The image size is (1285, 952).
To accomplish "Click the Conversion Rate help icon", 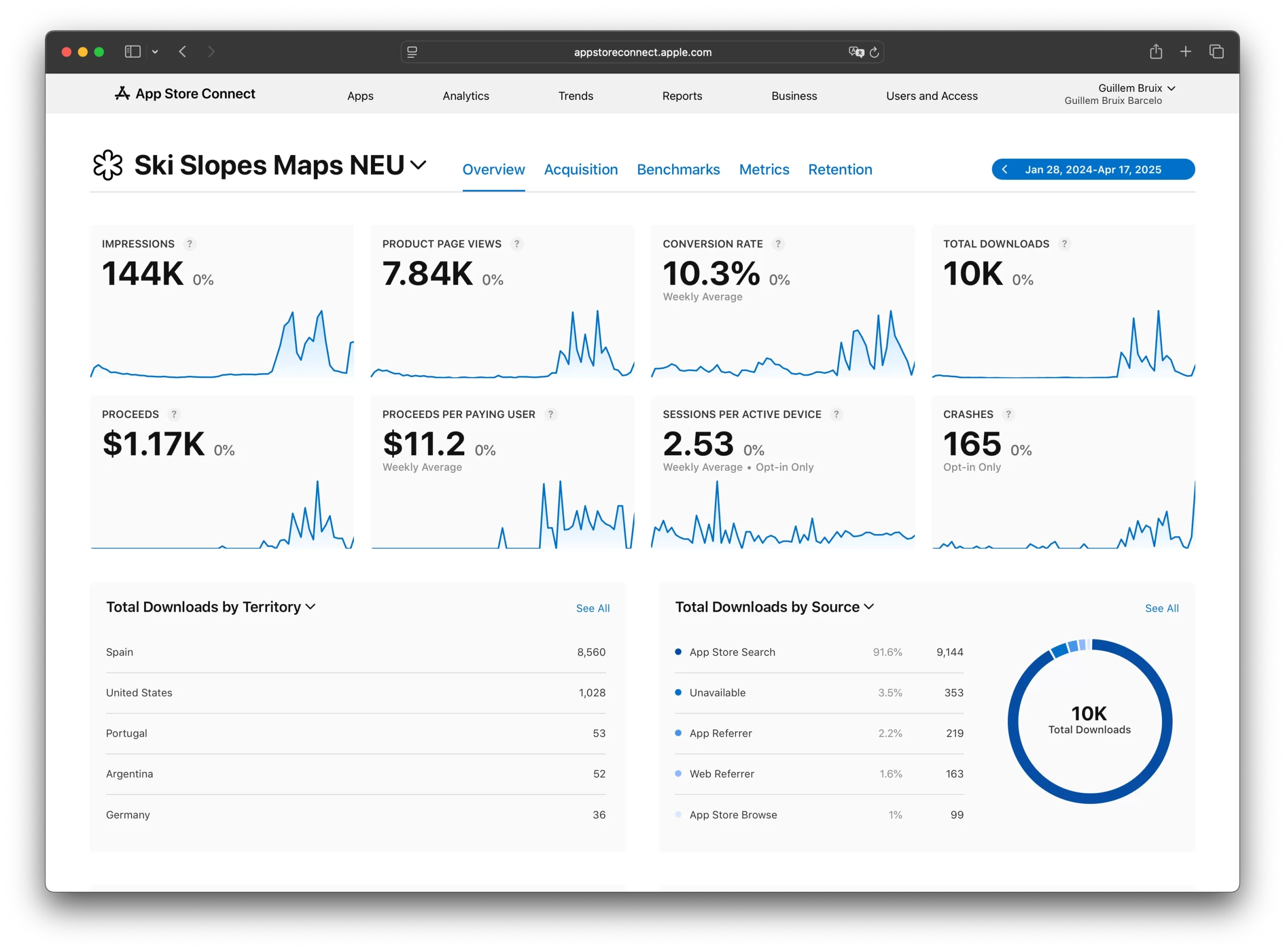I will (778, 244).
